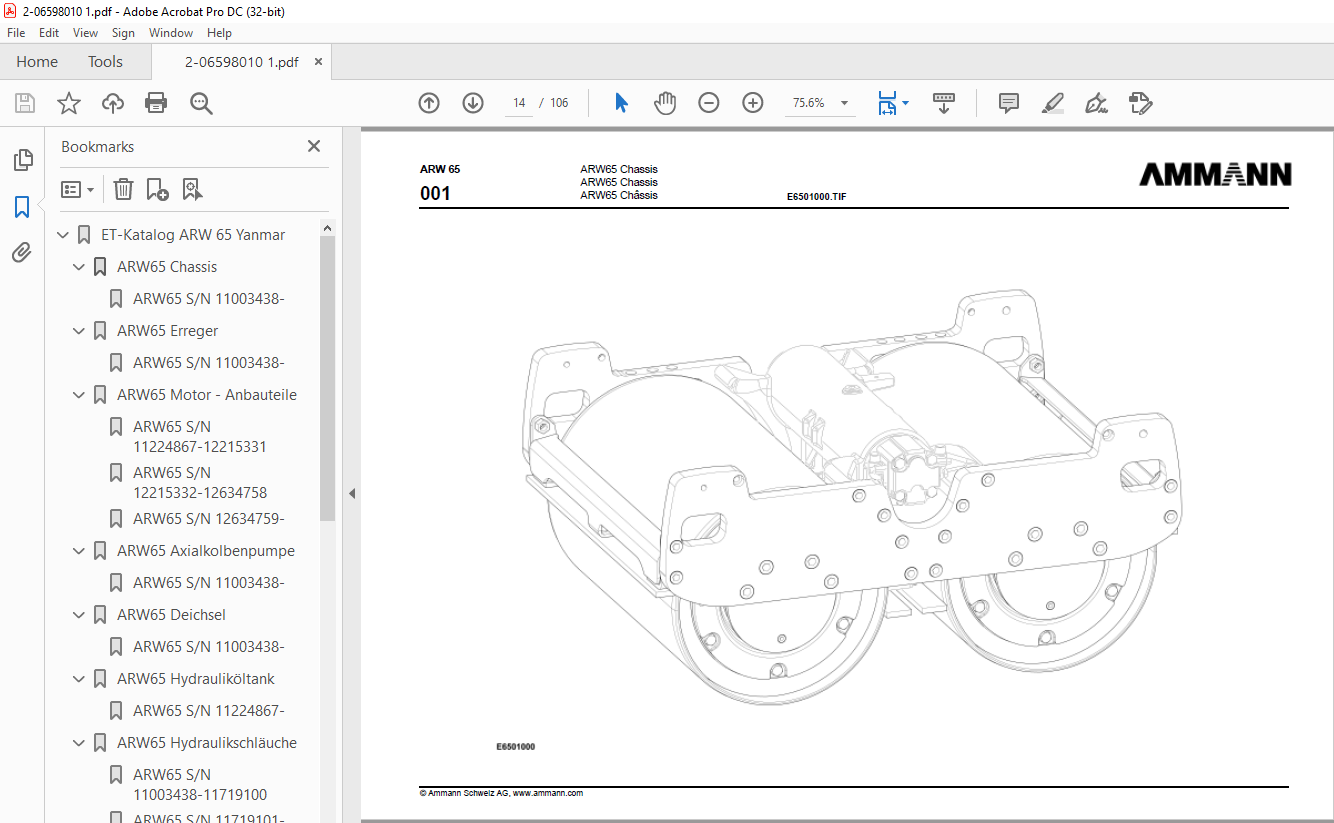Collapse ARW65 Axialkolbenpumpe bookmark

(79, 551)
